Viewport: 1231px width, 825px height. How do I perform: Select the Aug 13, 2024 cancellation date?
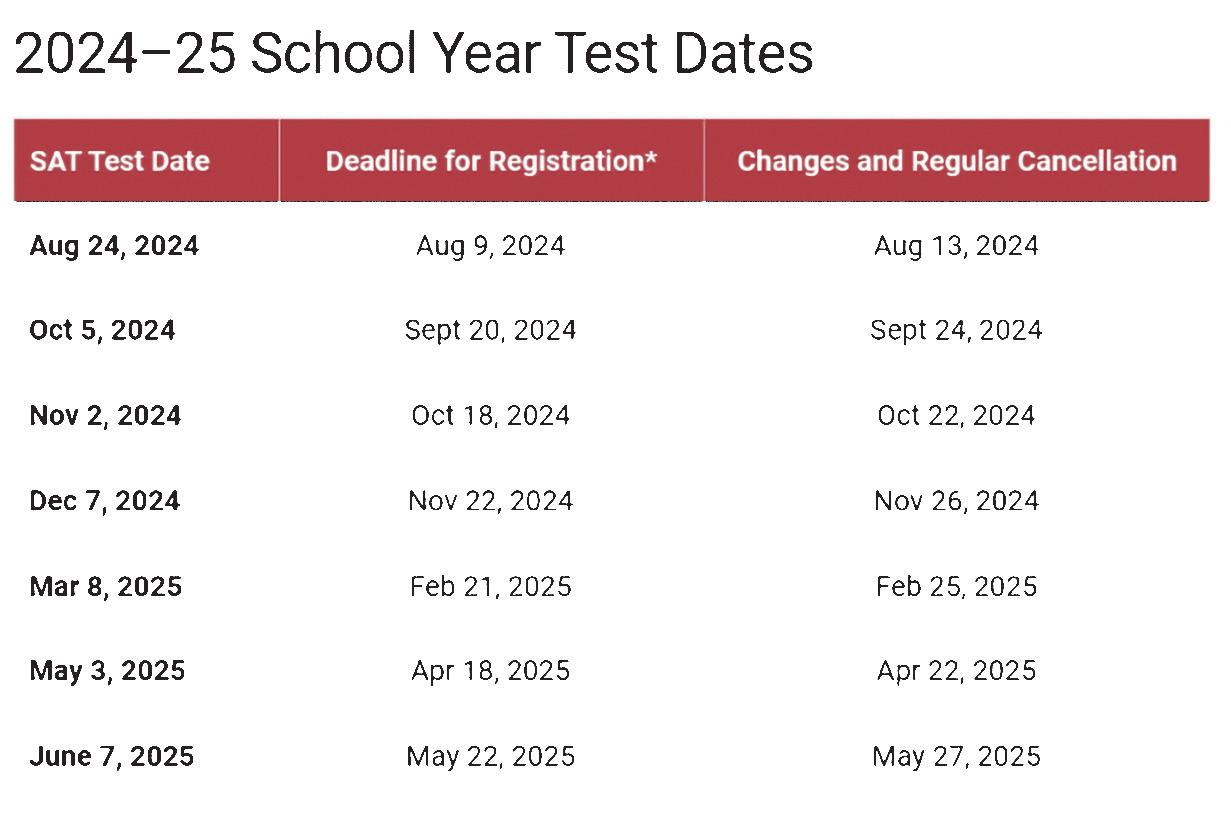(x=956, y=246)
